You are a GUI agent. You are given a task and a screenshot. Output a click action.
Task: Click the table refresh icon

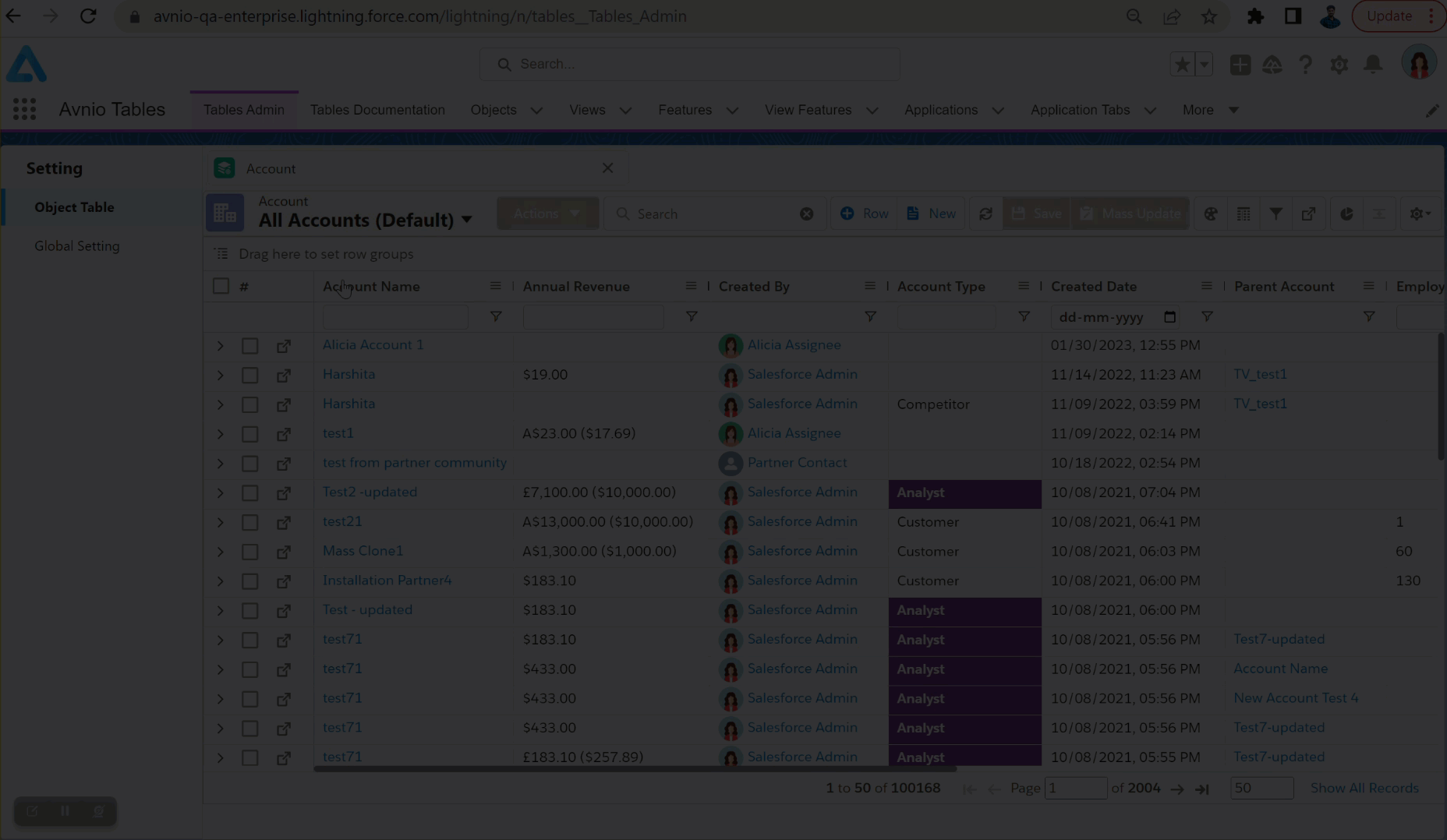[985, 214]
